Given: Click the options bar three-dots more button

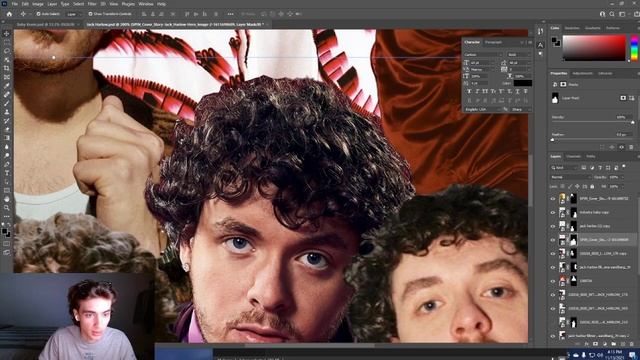Looking at the screenshot, I should (x=230, y=14).
